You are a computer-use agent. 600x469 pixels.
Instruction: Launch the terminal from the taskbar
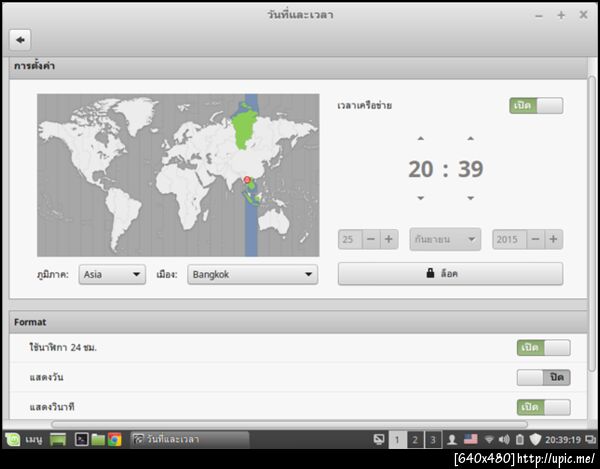tap(82, 440)
